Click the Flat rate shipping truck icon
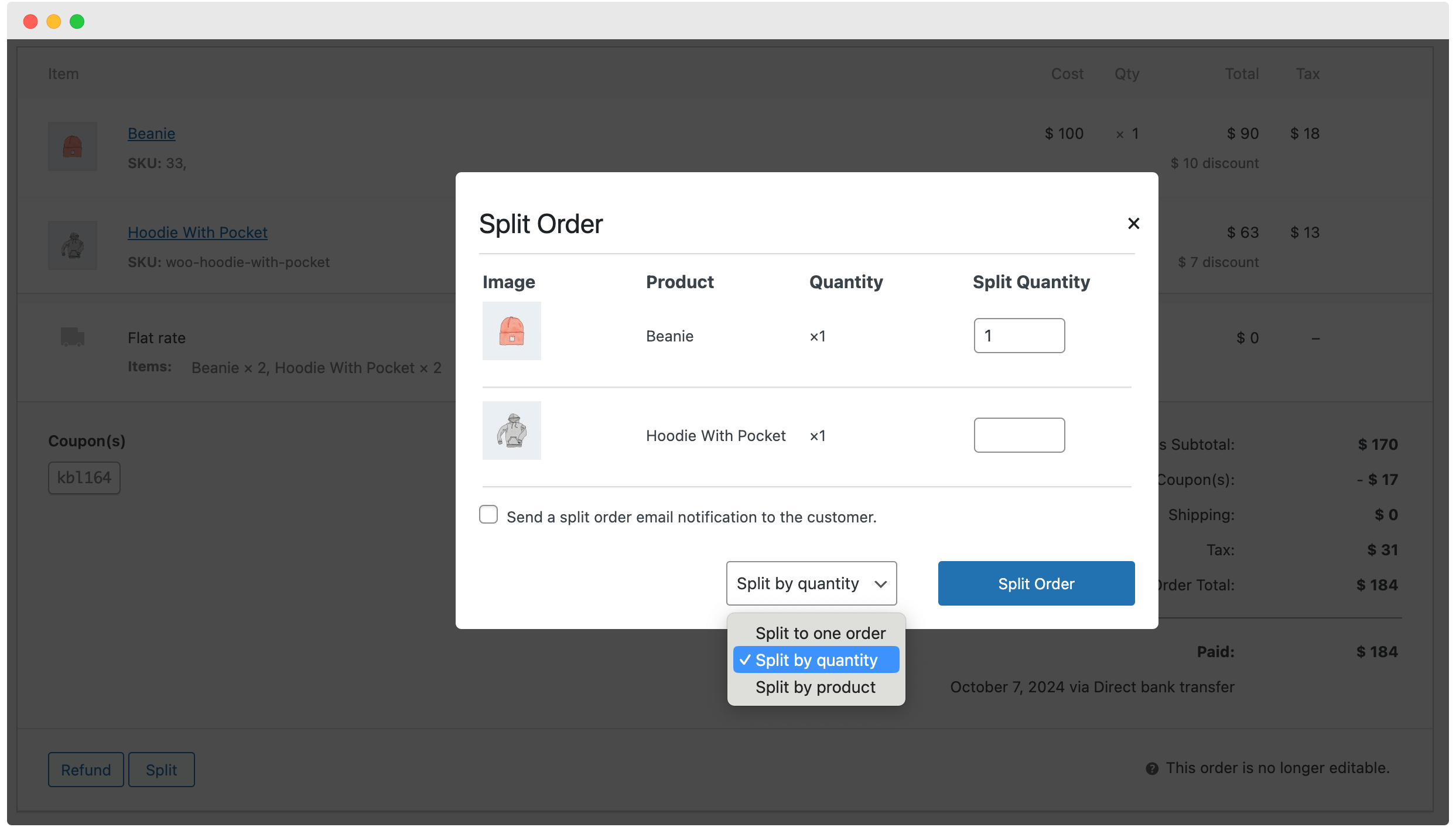1456x827 pixels. pos(73,337)
